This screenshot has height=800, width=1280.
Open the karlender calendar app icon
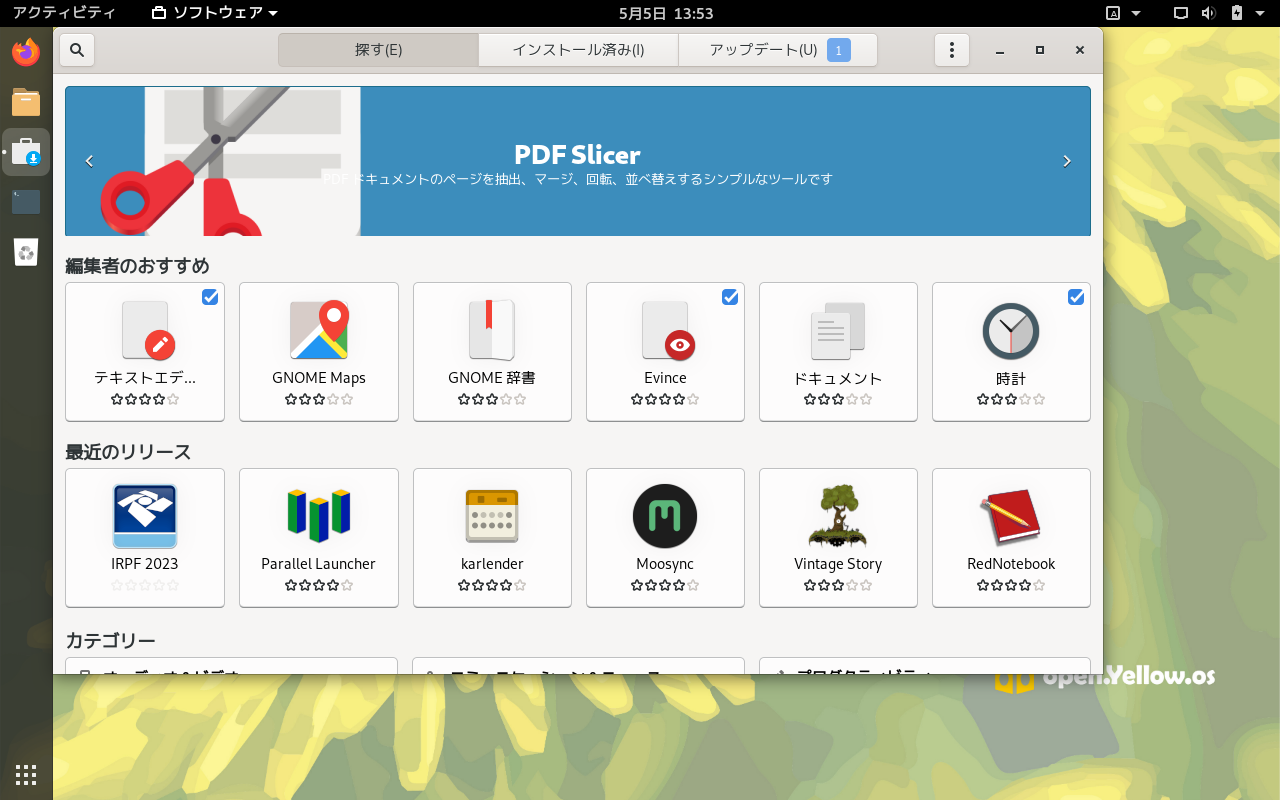(491, 517)
